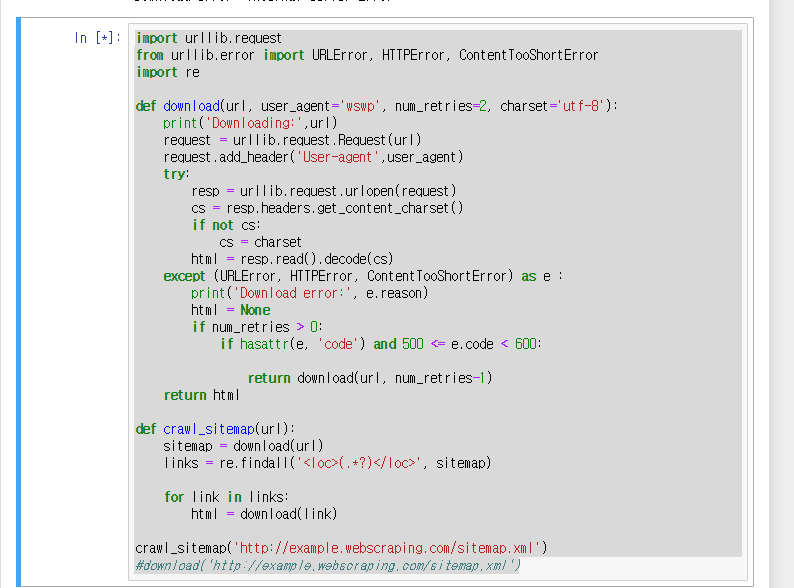Click the 'except (URLError, HTTPError...' line
The image size is (794, 588).
(x=363, y=276)
